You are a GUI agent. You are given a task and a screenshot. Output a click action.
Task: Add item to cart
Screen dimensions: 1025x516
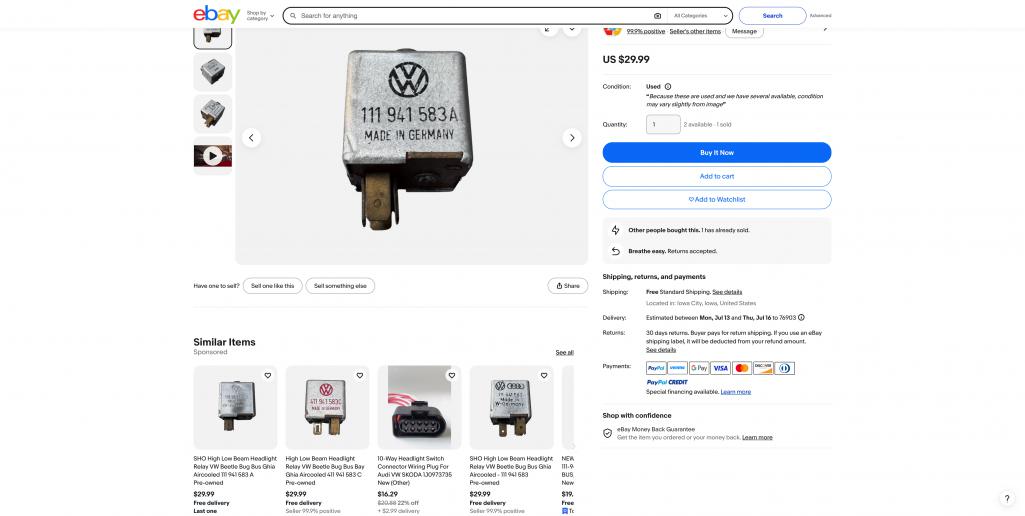point(716,176)
